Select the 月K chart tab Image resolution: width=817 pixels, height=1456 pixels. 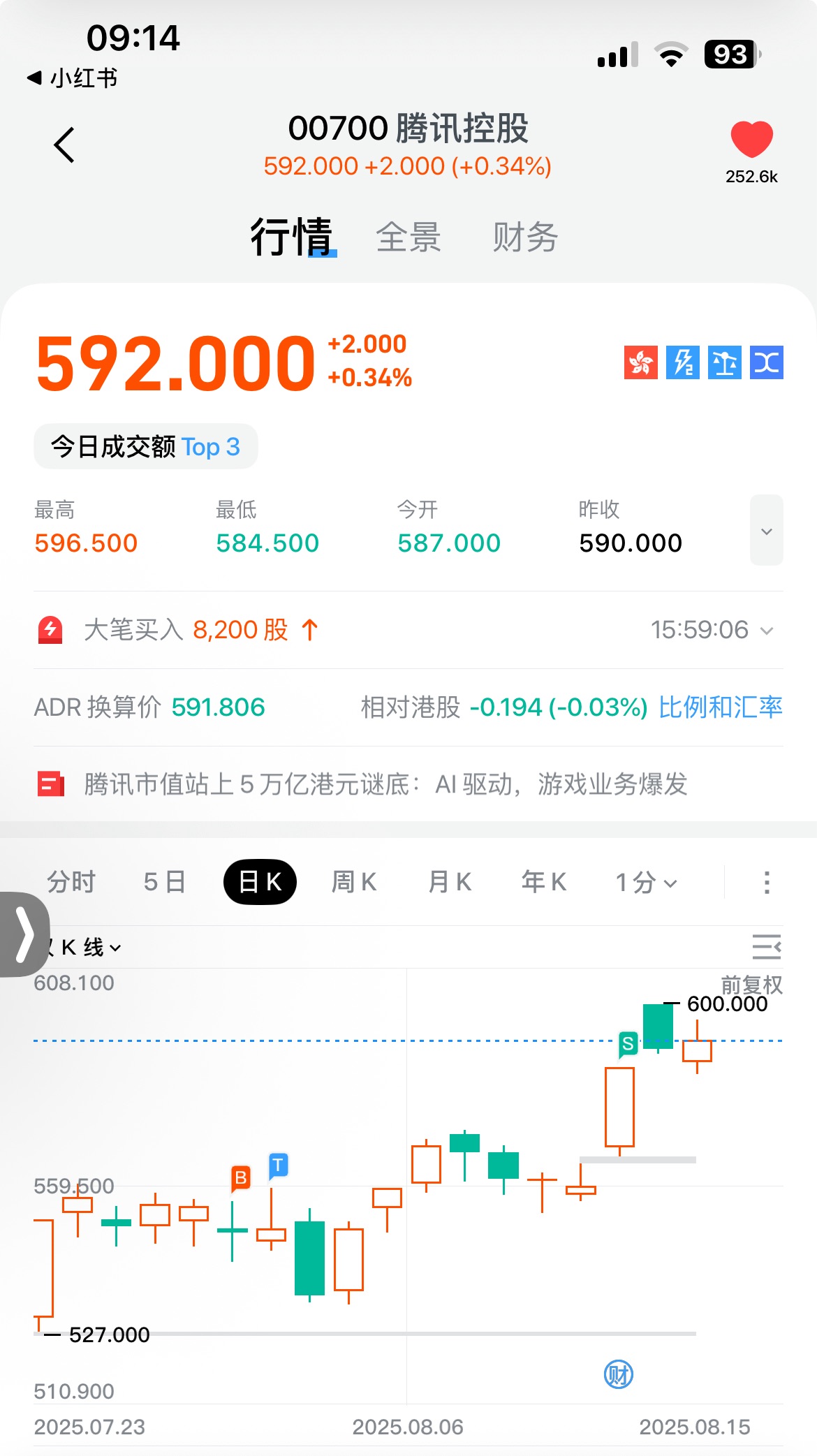click(450, 882)
